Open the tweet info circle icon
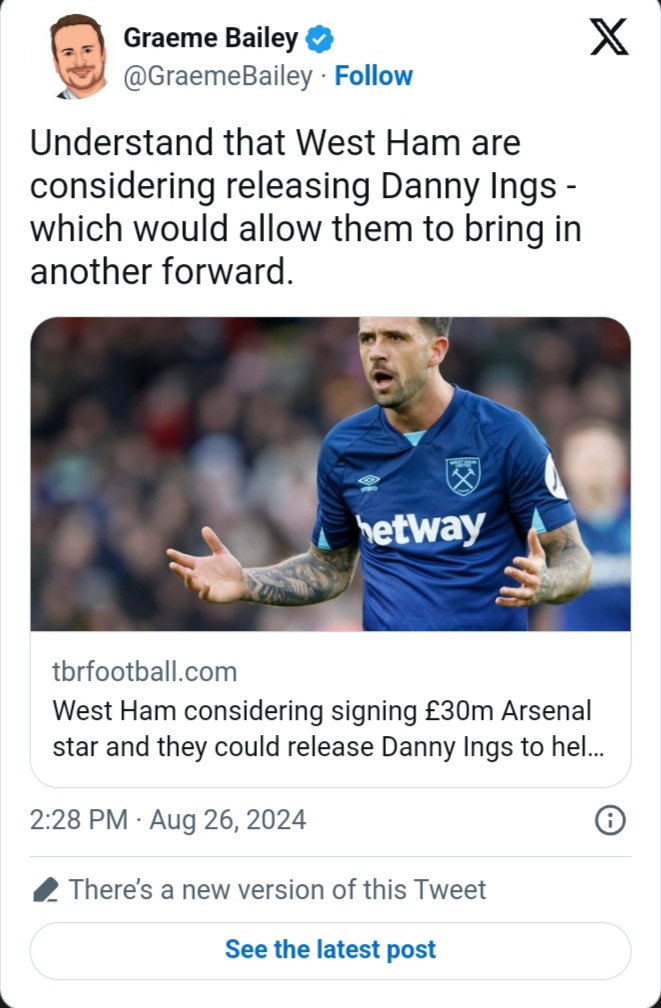Viewport: 661px width, 1008px height. coord(610,821)
